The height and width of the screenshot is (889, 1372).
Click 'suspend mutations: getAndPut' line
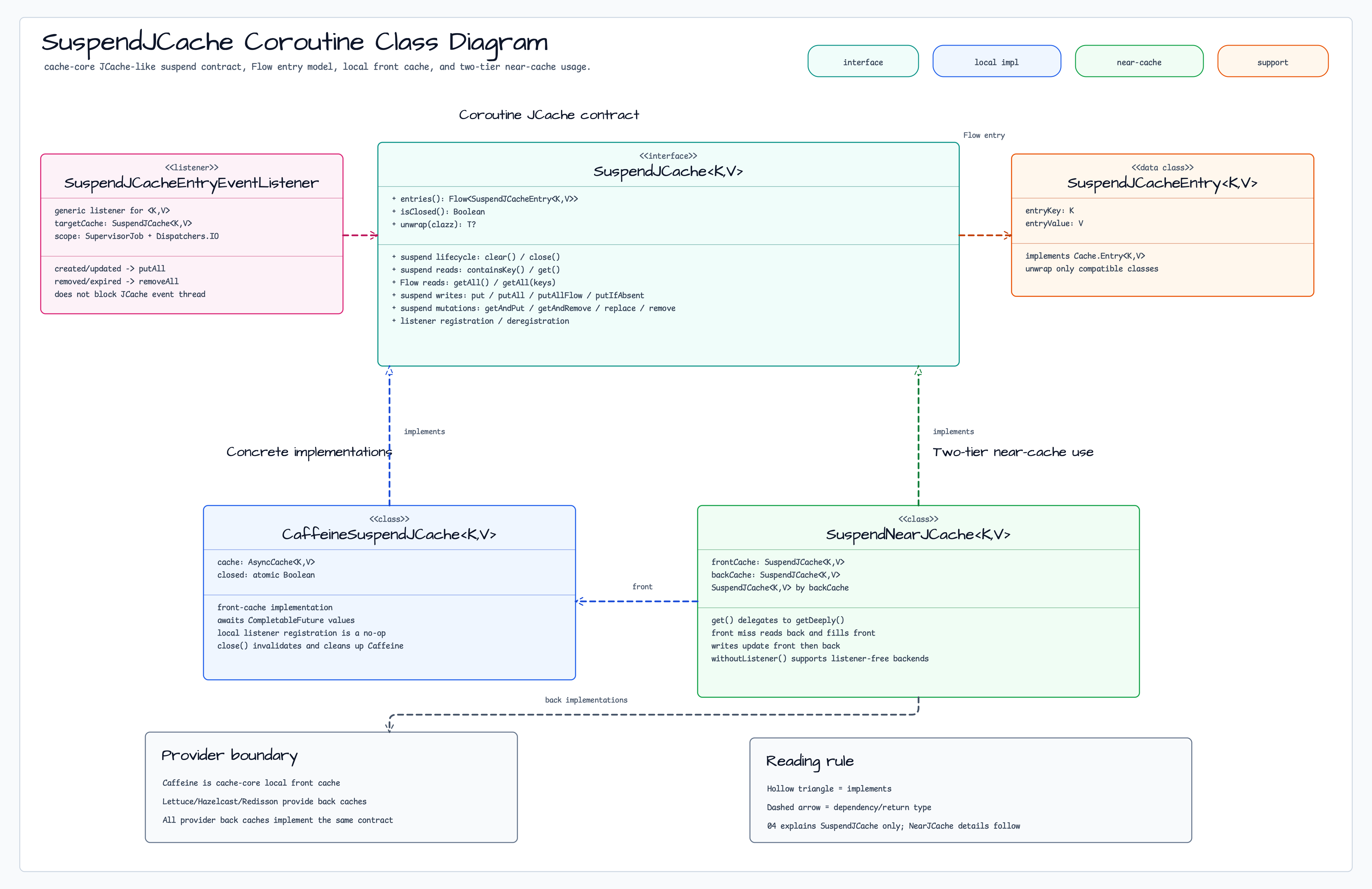[x=533, y=308]
